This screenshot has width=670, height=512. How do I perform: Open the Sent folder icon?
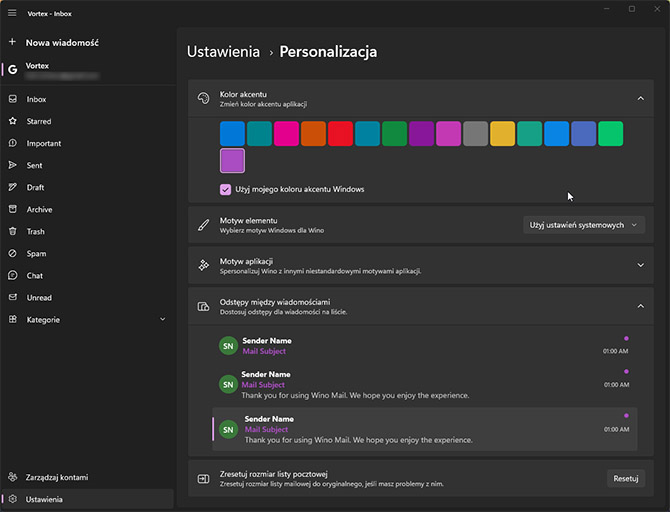pos(12,165)
